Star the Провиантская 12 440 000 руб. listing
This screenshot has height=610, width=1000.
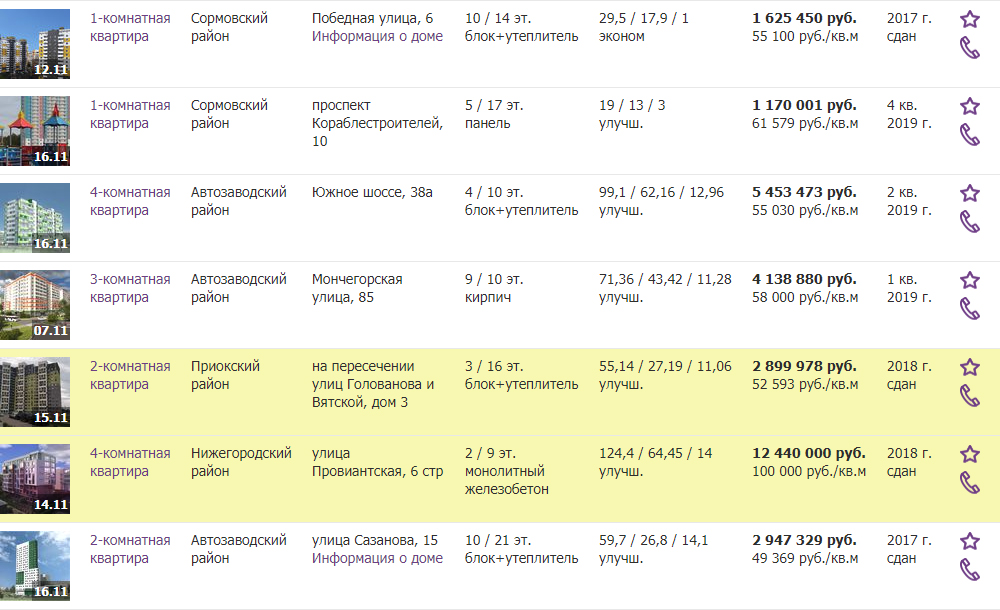click(x=969, y=454)
